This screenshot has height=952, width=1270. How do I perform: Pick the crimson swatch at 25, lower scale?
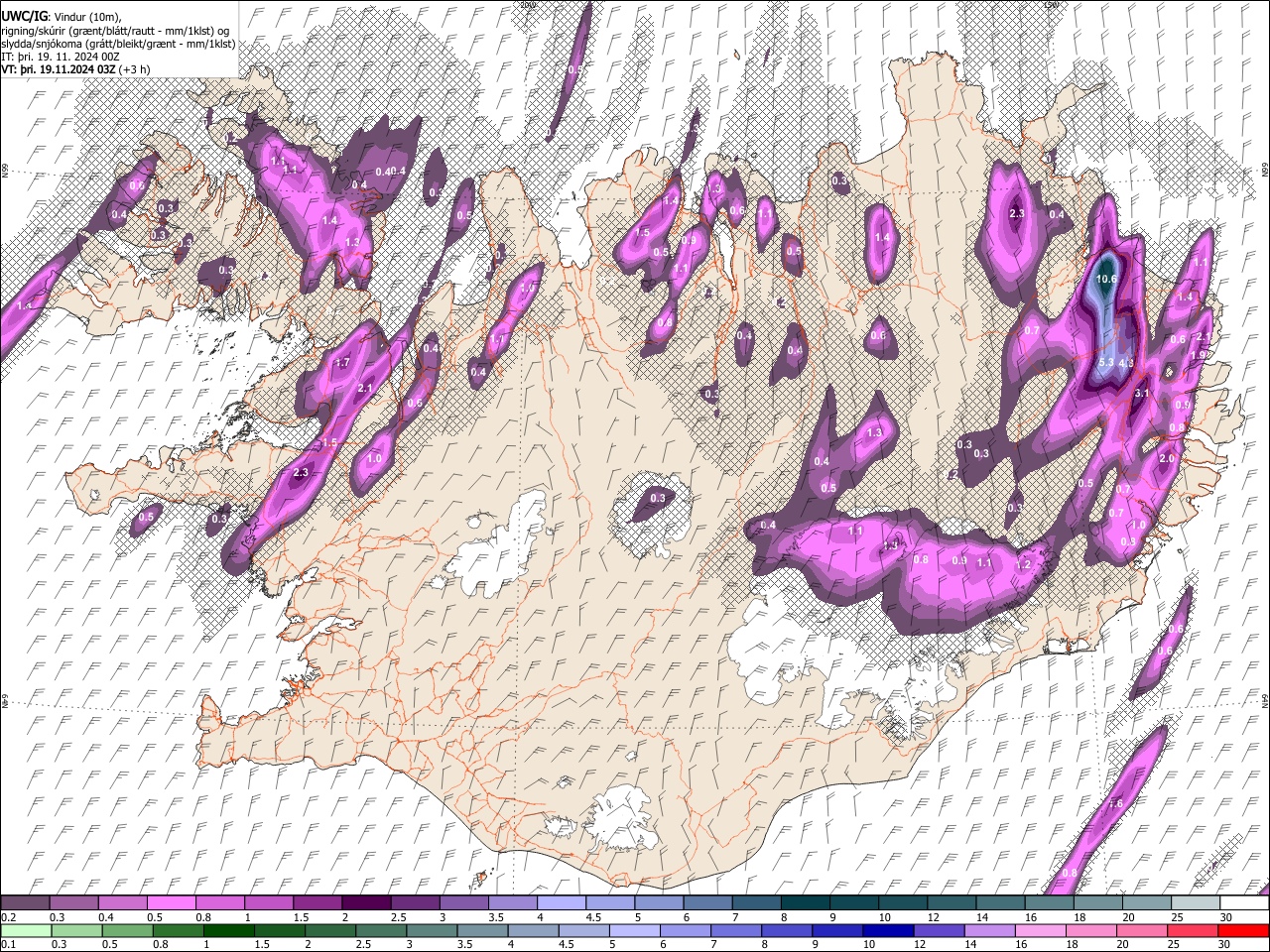(1194, 930)
